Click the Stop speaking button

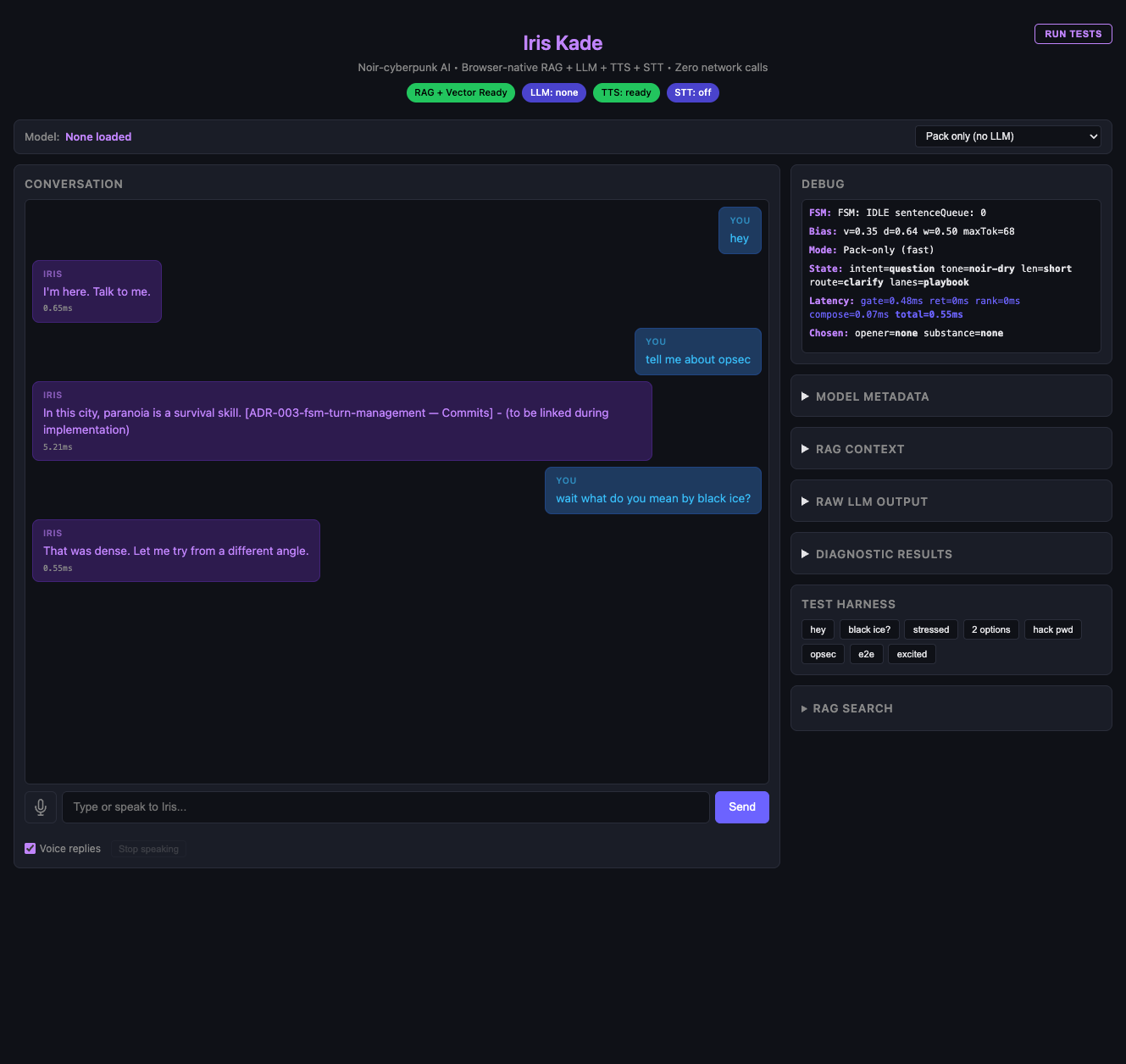148,849
